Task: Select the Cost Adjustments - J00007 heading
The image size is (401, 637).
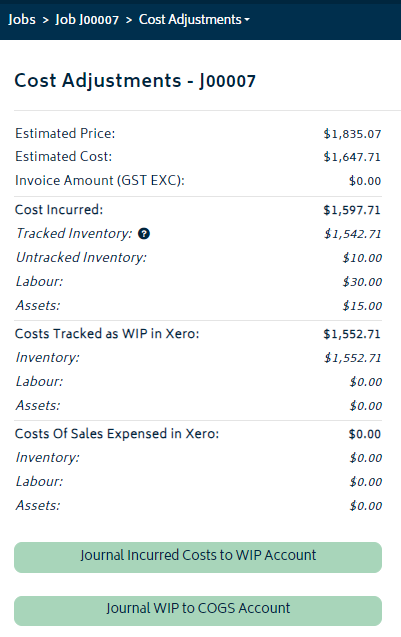Action: click(135, 80)
